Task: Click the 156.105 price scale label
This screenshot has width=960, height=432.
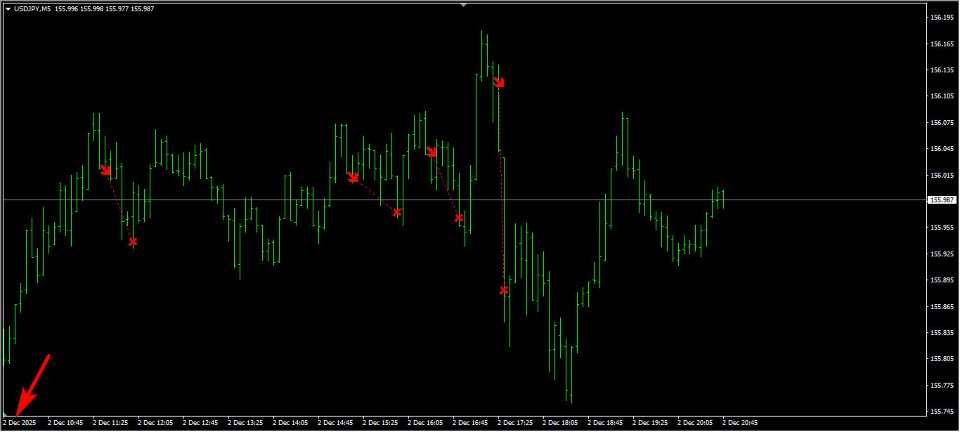Action: (x=940, y=96)
